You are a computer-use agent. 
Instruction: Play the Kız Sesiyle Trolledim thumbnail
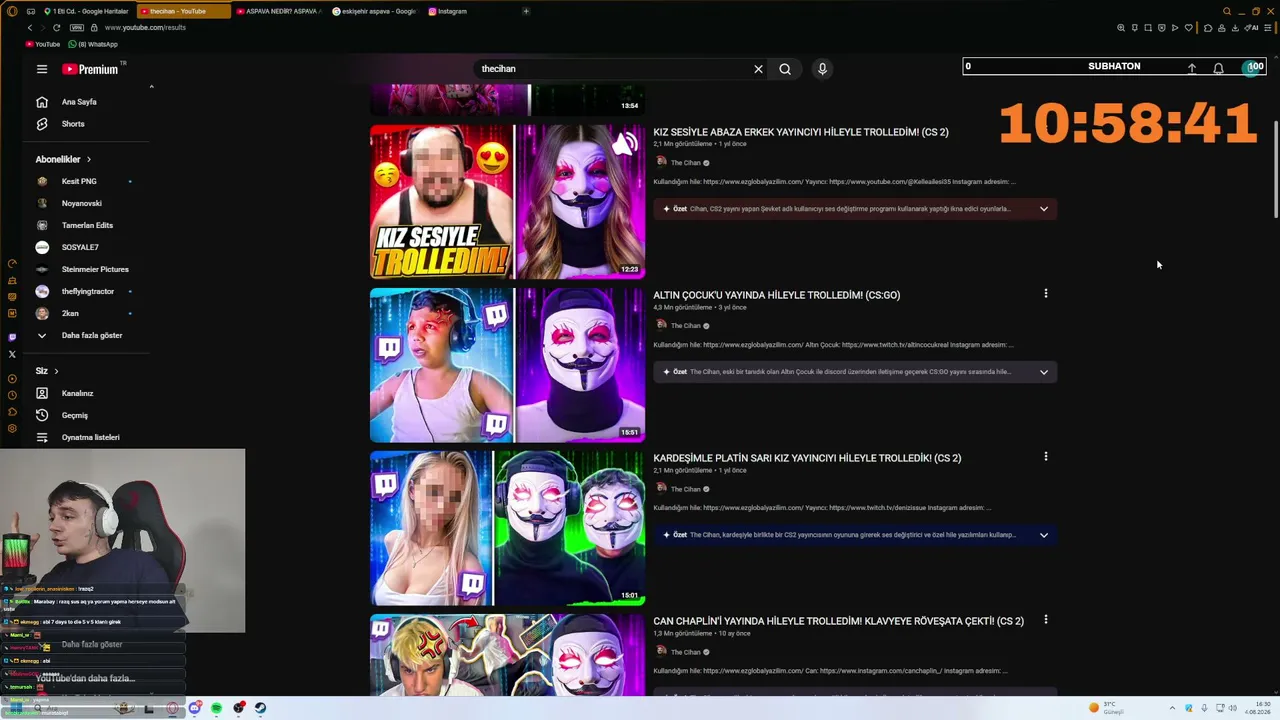click(x=507, y=202)
